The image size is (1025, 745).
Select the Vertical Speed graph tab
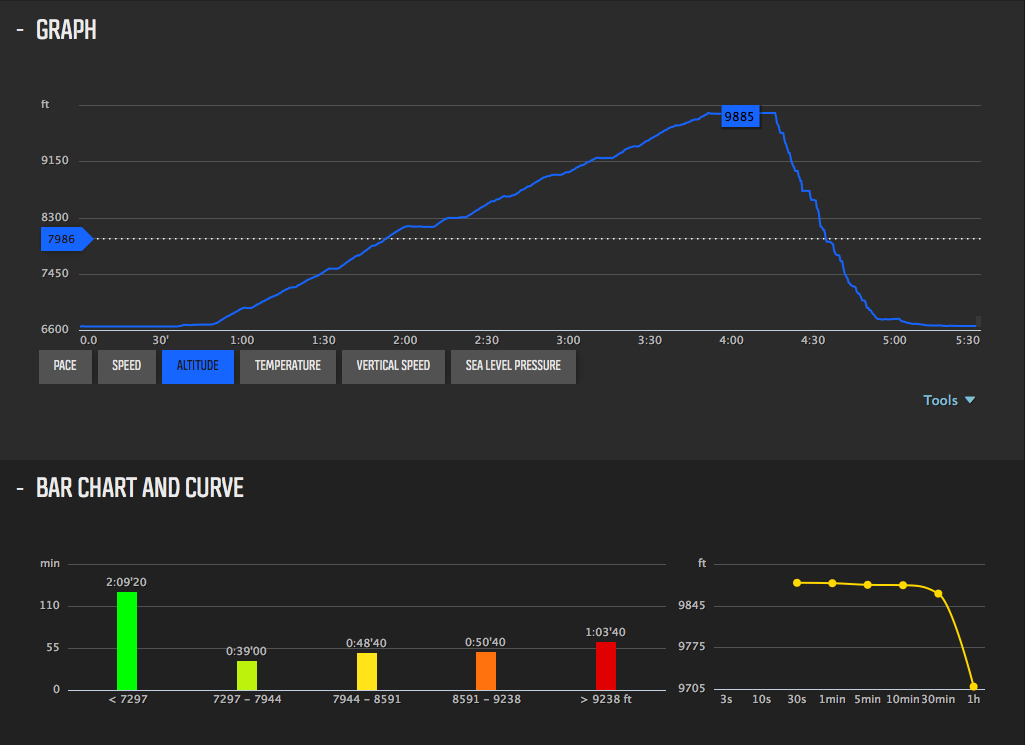point(393,366)
